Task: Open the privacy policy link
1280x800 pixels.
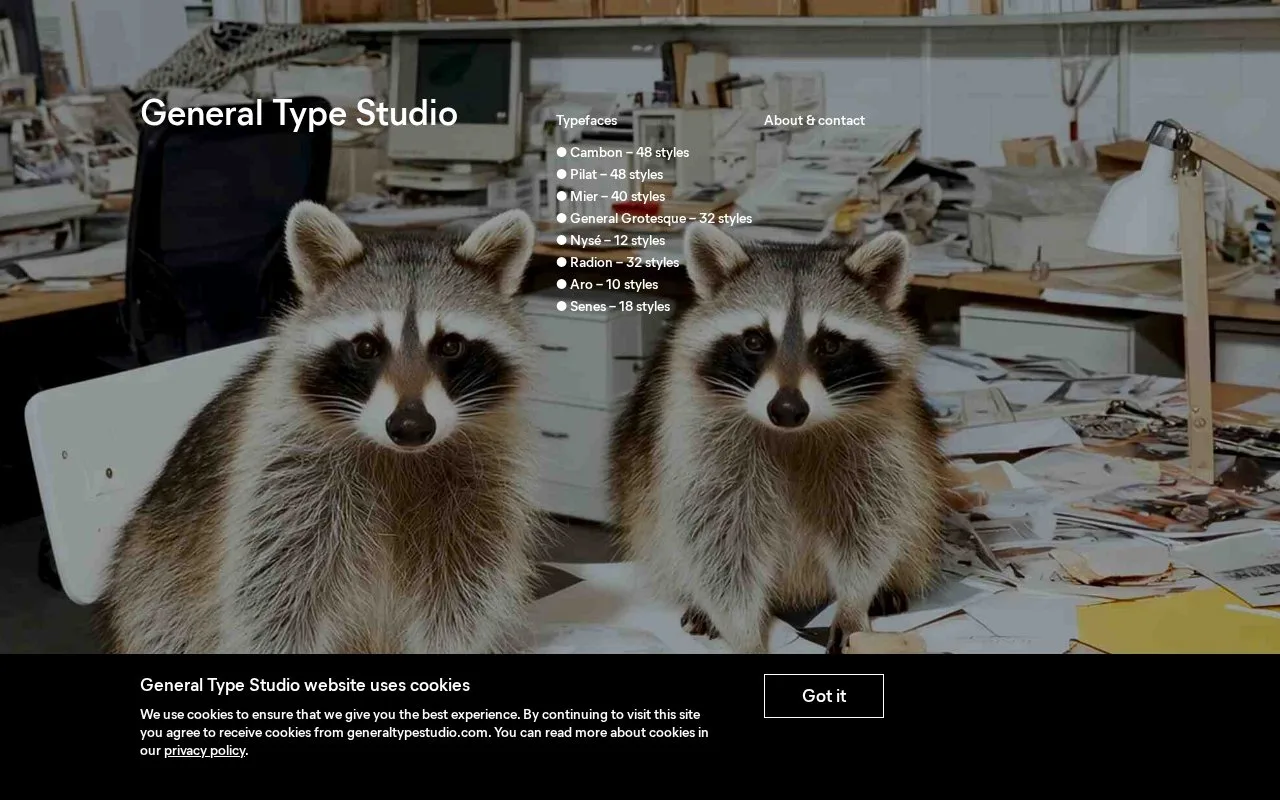Action: click(205, 750)
